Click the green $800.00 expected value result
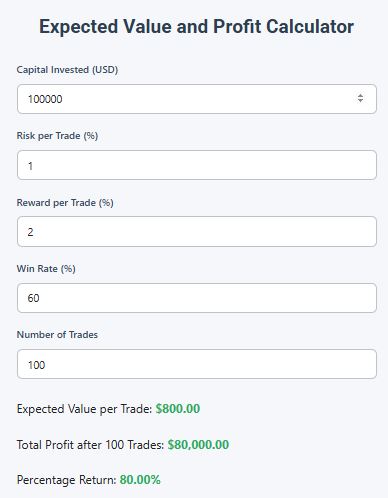This screenshot has height=498, width=388. [178, 409]
